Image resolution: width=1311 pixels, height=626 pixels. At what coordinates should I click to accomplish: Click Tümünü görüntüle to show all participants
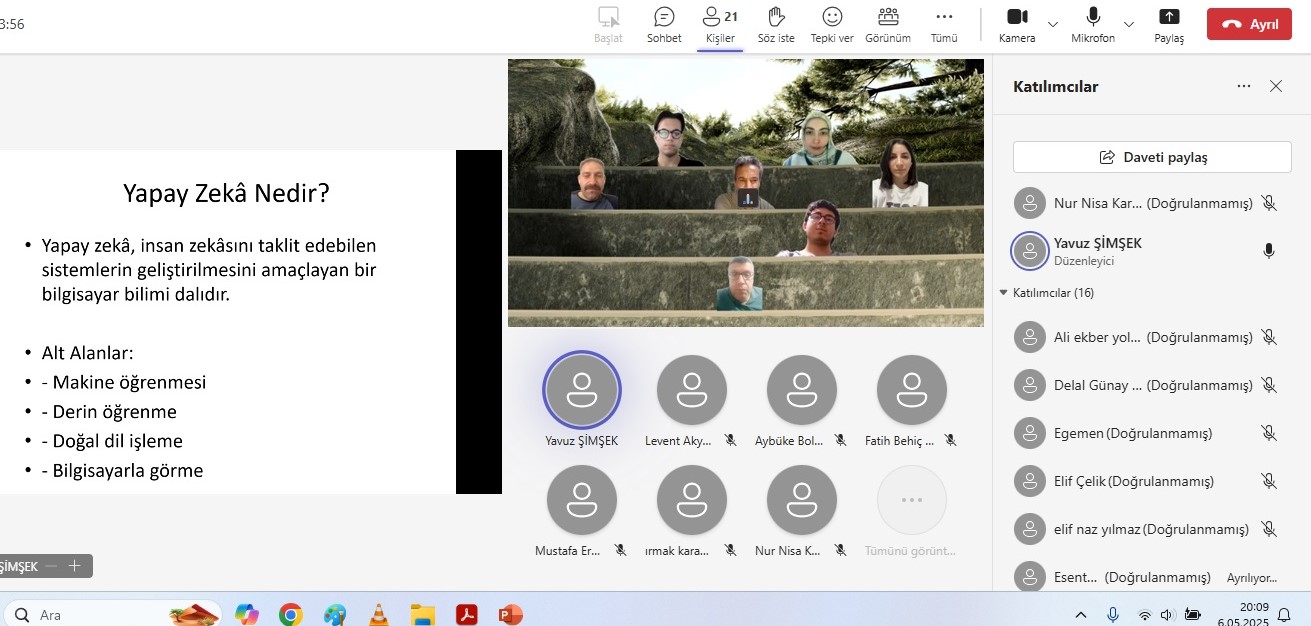(911, 500)
